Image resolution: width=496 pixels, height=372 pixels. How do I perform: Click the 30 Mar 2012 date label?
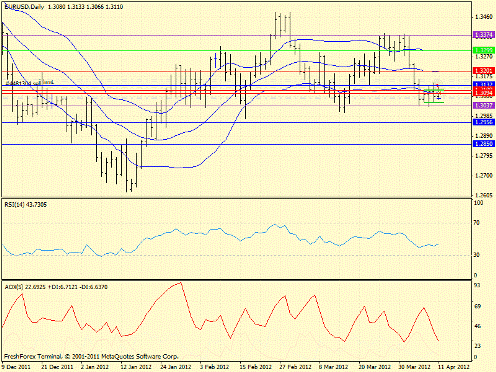(x=414, y=367)
